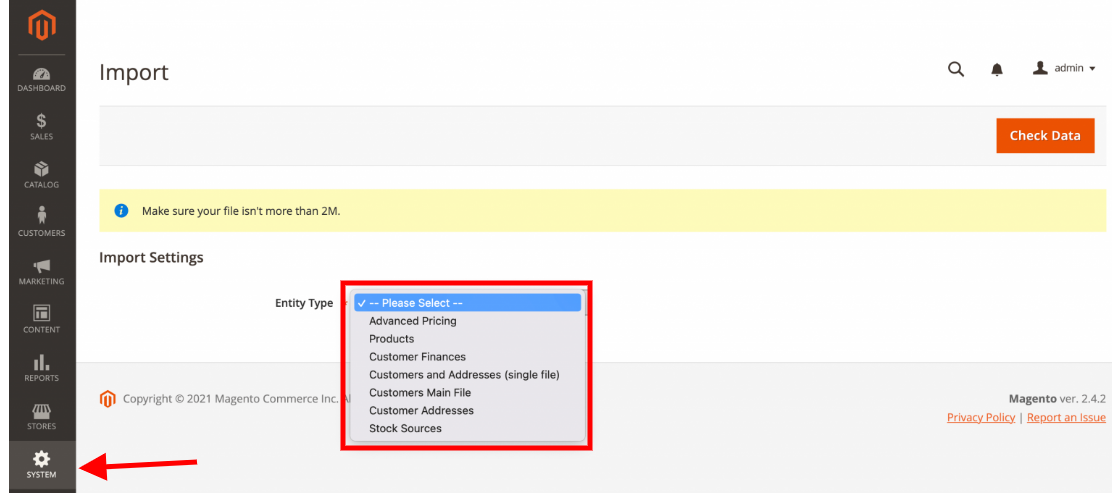This screenshot has height=494, width=1113.
Task: Open the Dashboard sidebar section
Action: click(41, 79)
